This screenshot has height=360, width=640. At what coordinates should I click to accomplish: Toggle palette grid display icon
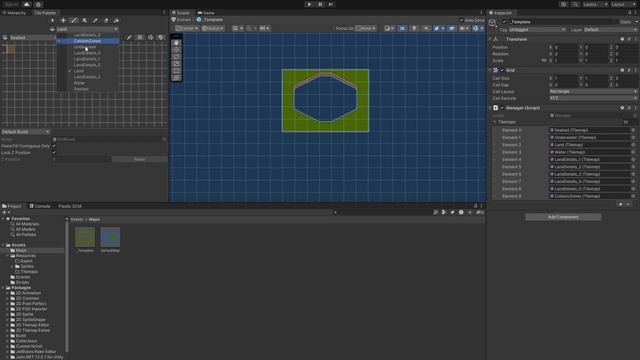140,38
